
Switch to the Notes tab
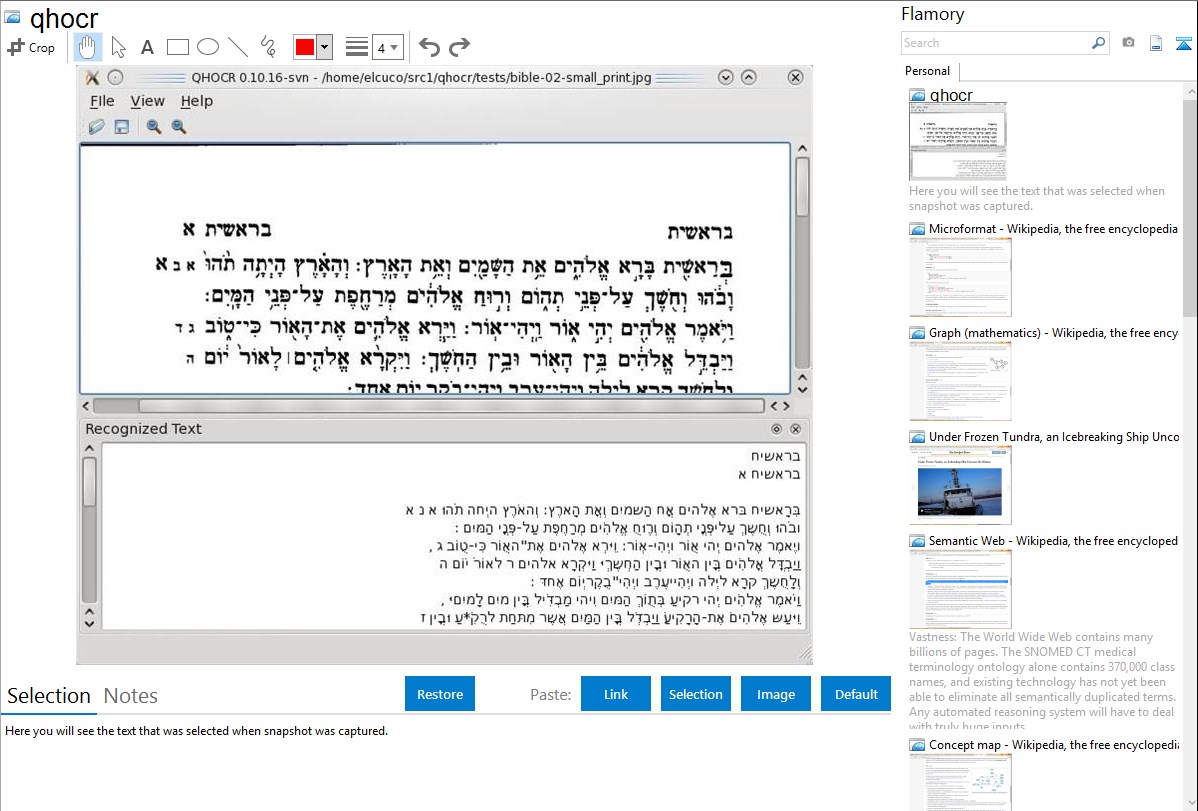click(x=131, y=696)
